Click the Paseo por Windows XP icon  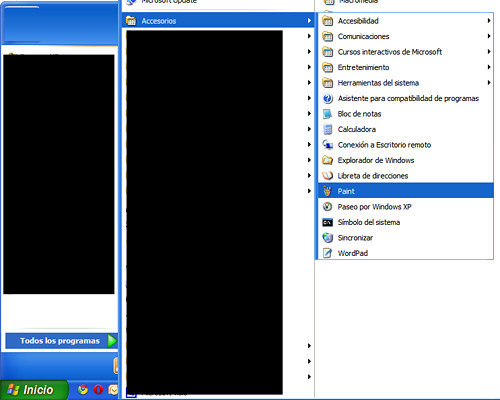coord(327,207)
